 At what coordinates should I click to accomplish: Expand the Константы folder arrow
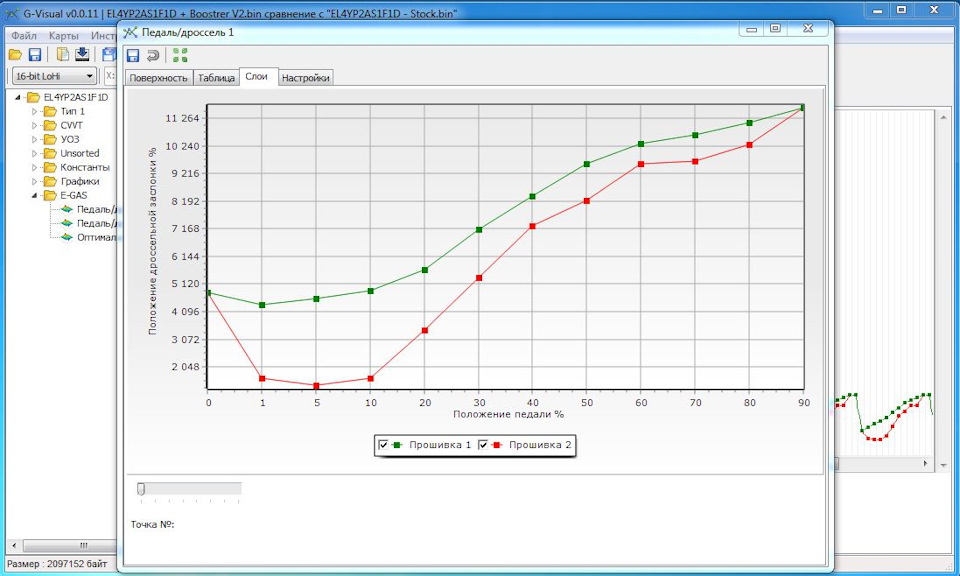coord(35,168)
